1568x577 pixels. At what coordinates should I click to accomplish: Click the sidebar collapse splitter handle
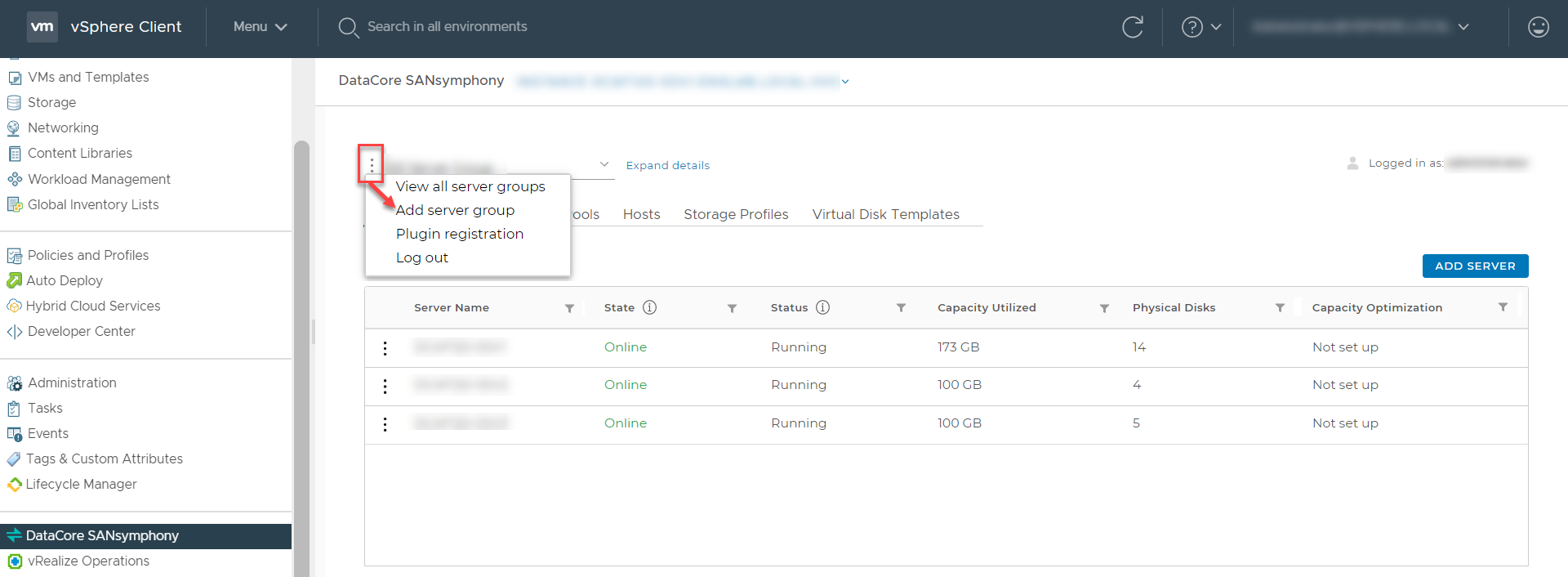click(313, 331)
